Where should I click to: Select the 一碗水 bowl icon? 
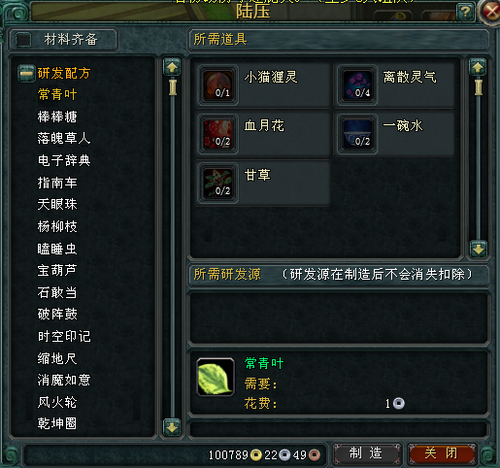click(358, 134)
